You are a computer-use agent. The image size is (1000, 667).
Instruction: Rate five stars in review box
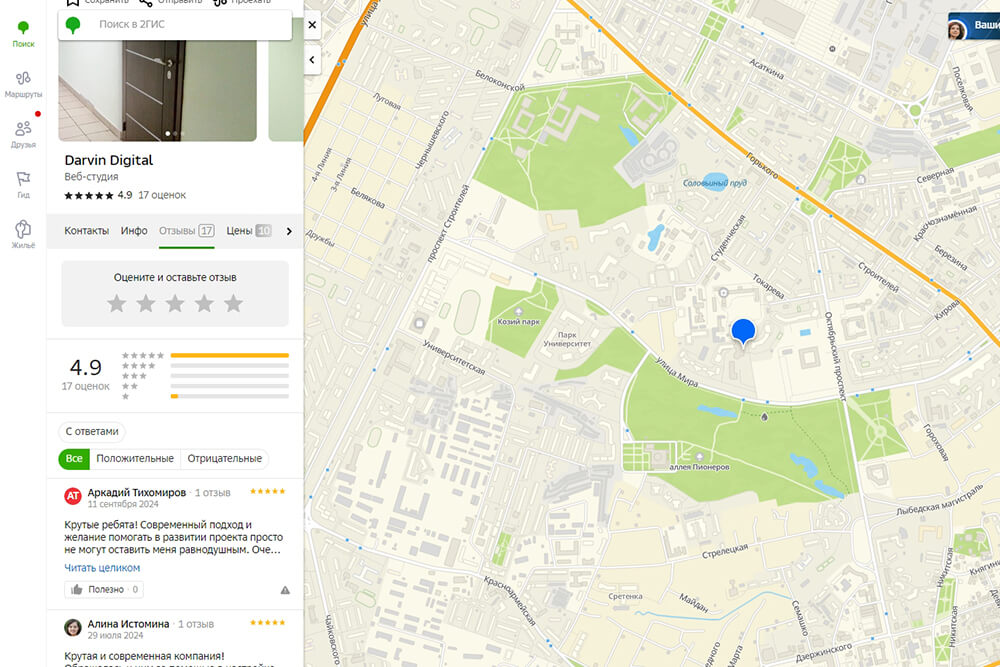point(233,304)
